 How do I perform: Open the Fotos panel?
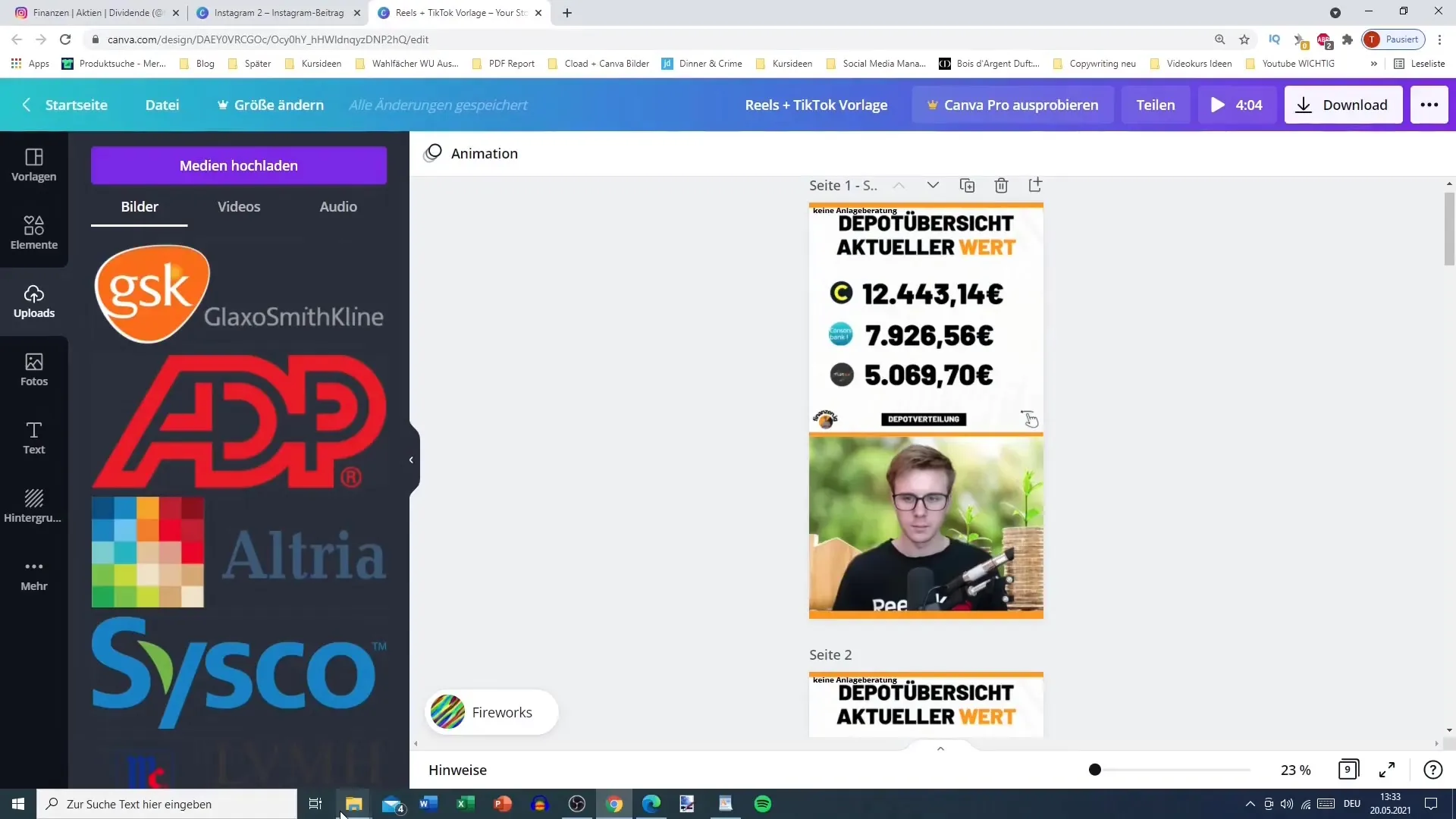[x=33, y=369]
